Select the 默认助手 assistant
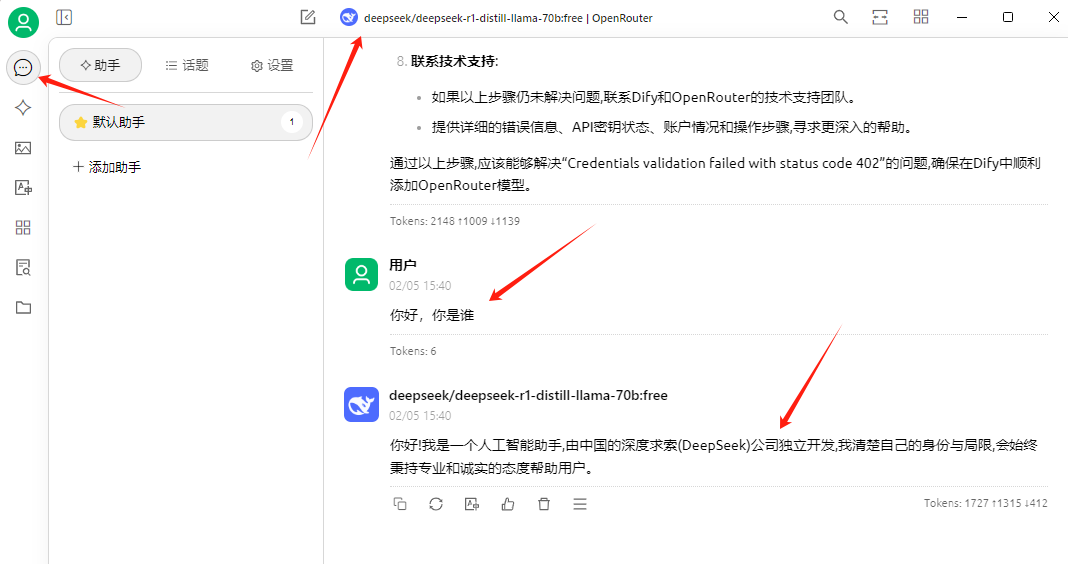The width and height of the screenshot is (1068, 564). click(x=186, y=123)
